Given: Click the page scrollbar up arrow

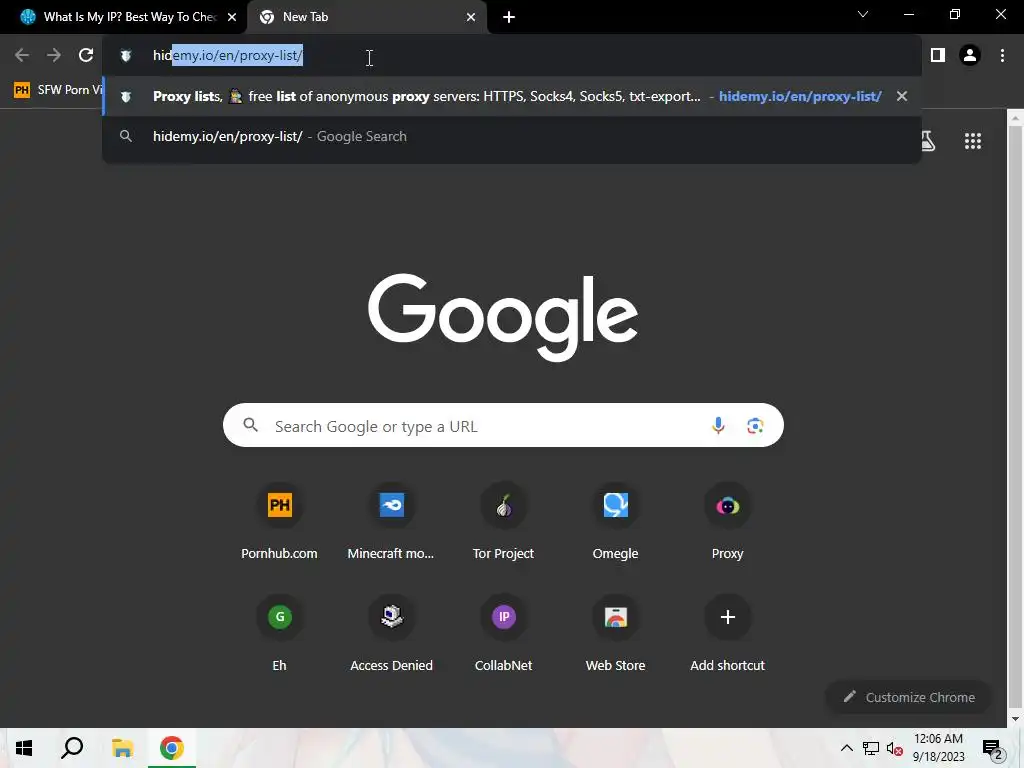Looking at the screenshot, I should coord(1016,118).
